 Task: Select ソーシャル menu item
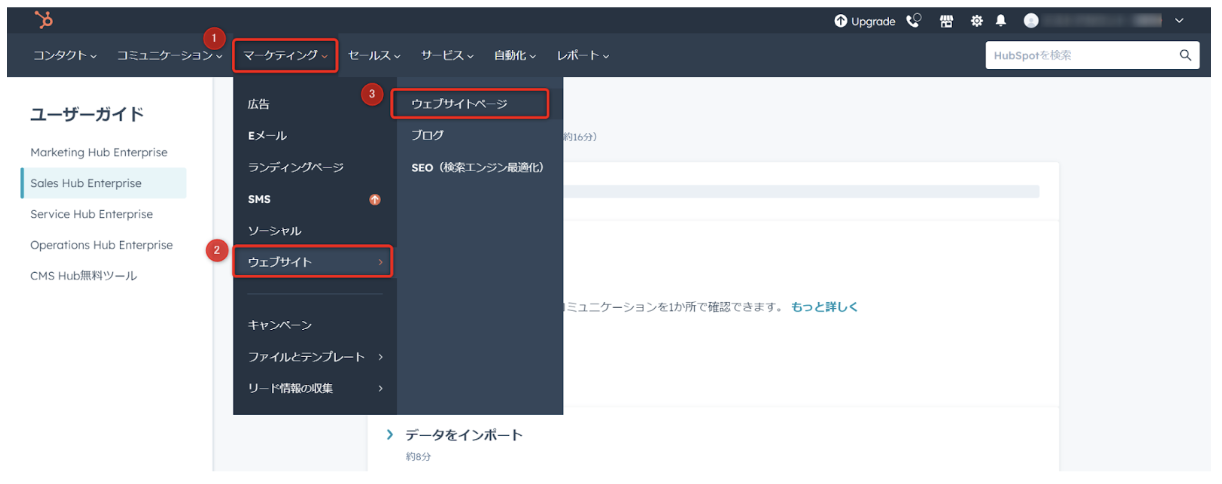274,230
